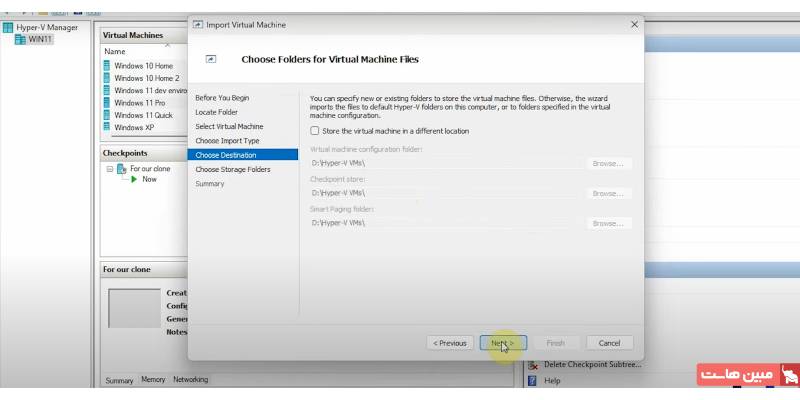Select WIN11 server in Hyper-V Manager tree
800x400 pixels.
pos(40,39)
